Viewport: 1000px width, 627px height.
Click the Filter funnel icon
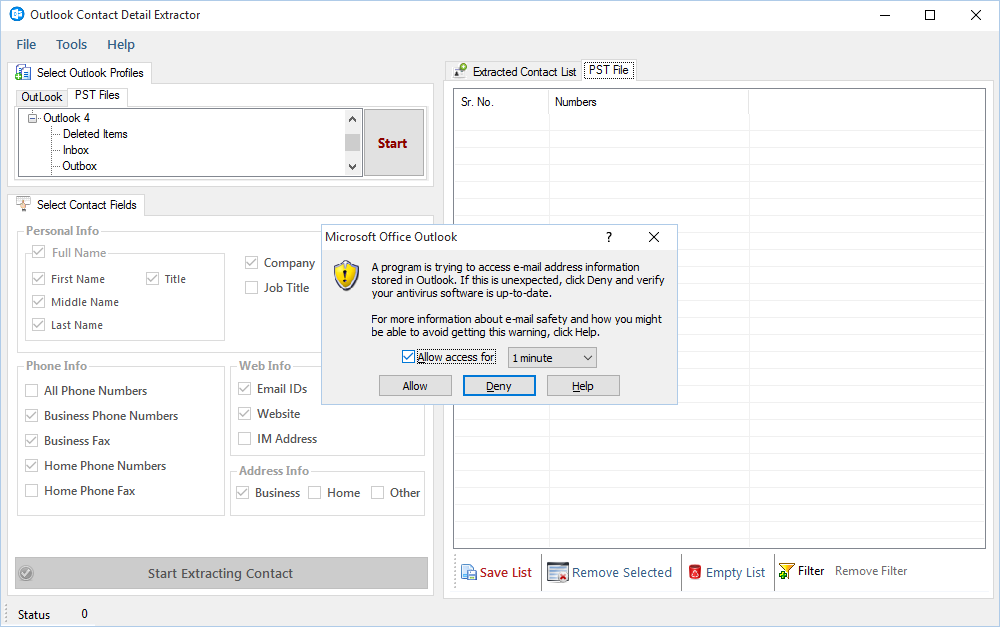coord(786,571)
